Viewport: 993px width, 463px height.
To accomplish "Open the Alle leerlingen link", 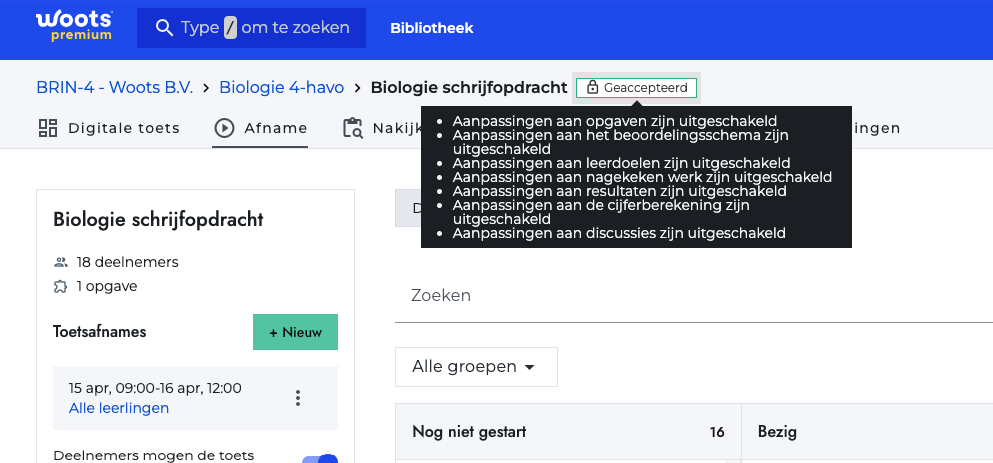I will coord(119,408).
